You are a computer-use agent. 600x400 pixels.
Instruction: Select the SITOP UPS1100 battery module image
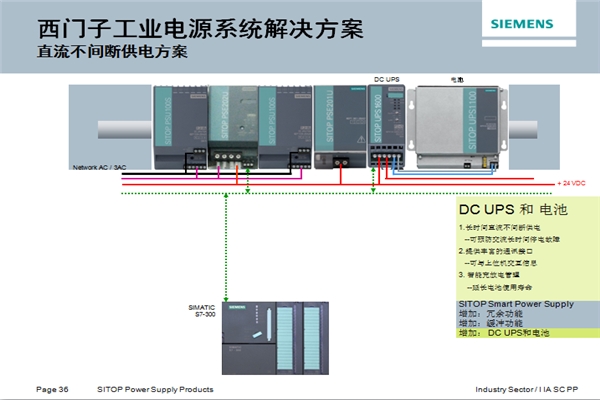pyautogui.click(x=458, y=127)
